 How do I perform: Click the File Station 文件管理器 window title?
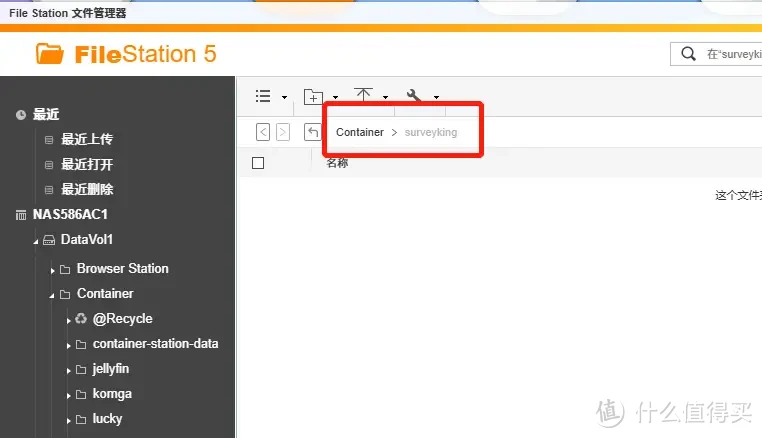pos(68,13)
